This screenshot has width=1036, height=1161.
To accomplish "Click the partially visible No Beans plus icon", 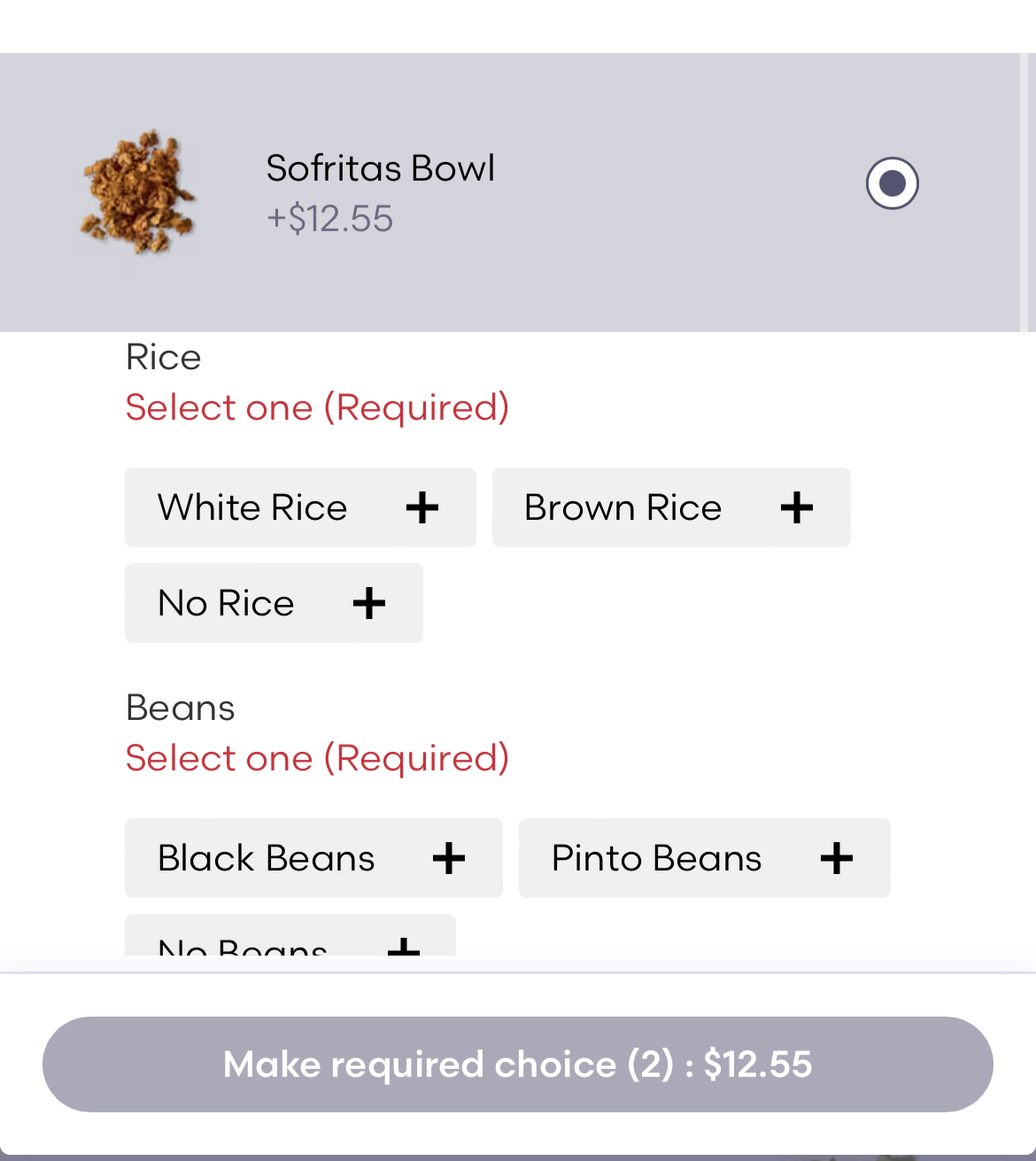I will click(404, 948).
